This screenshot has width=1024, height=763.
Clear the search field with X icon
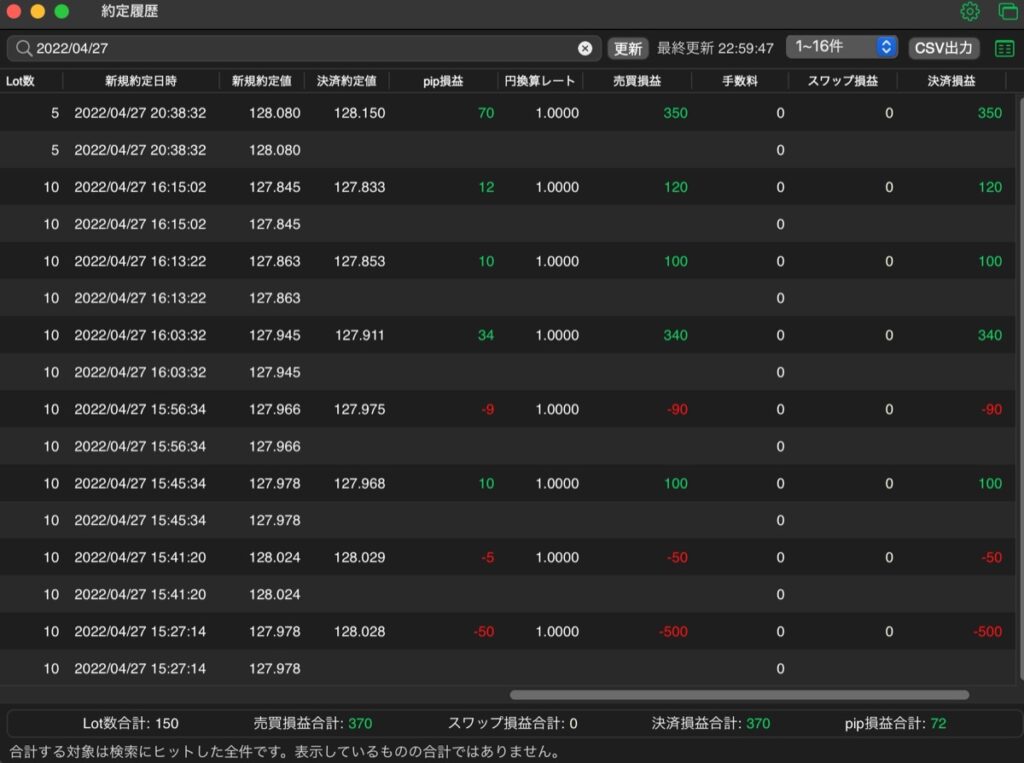point(584,48)
